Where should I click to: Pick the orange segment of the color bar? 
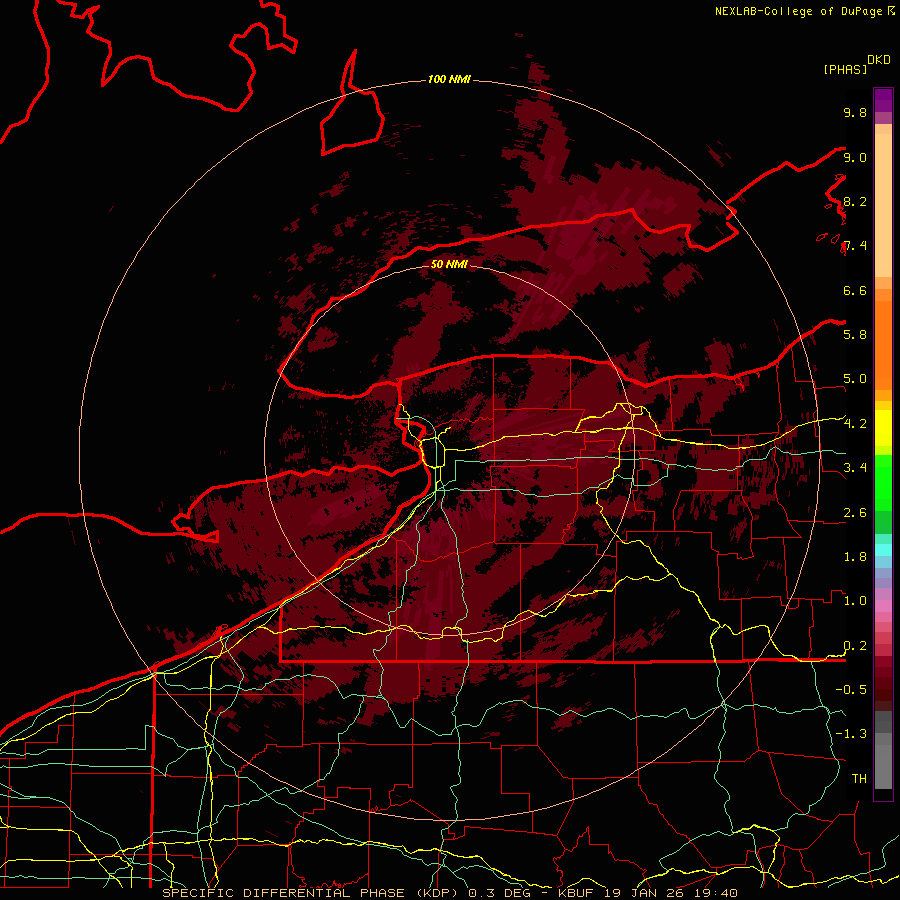tap(883, 344)
